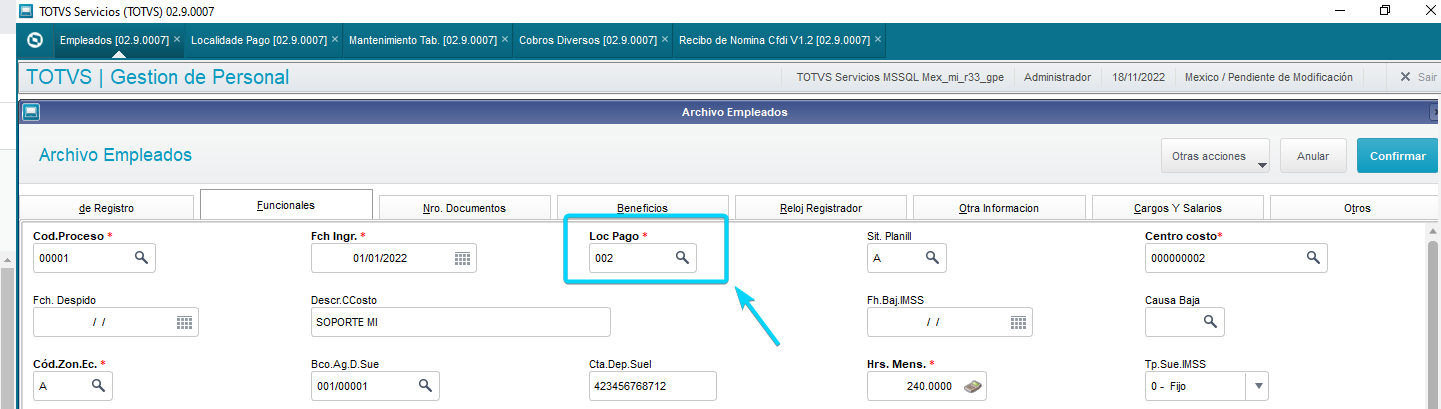Open the search lookup for Causa Baja

coord(1210,322)
